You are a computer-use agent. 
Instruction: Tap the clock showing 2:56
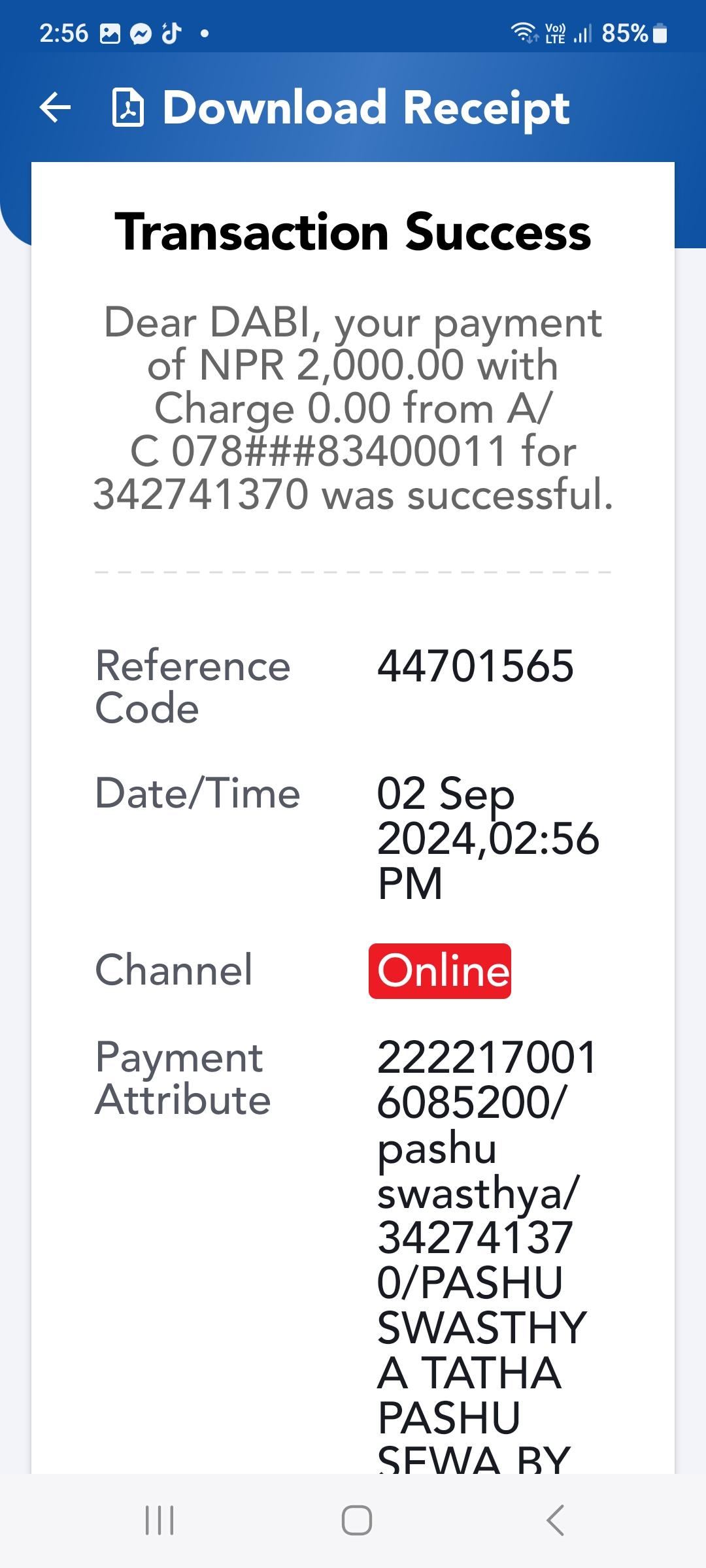point(63,33)
